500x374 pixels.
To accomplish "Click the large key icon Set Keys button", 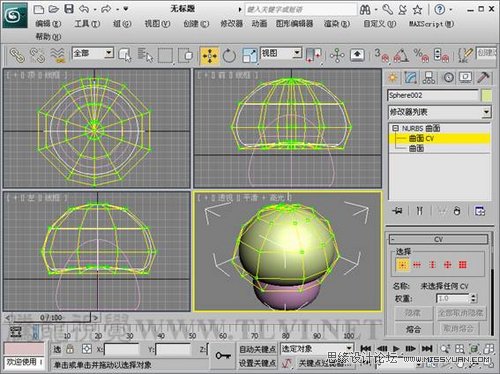I will (x=223, y=355).
